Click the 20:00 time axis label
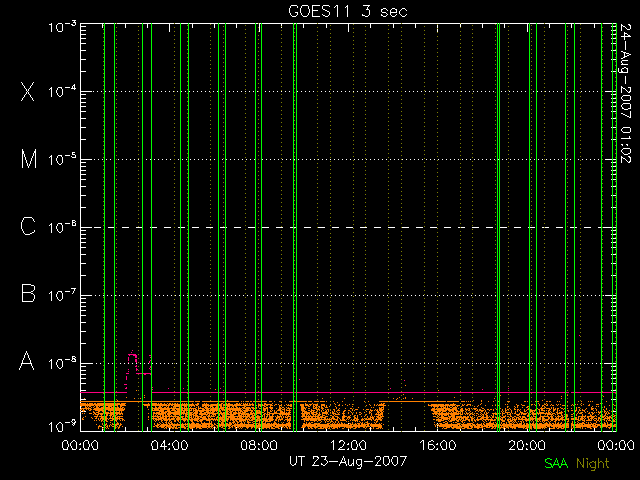This screenshot has width=640, height=480. point(527,445)
